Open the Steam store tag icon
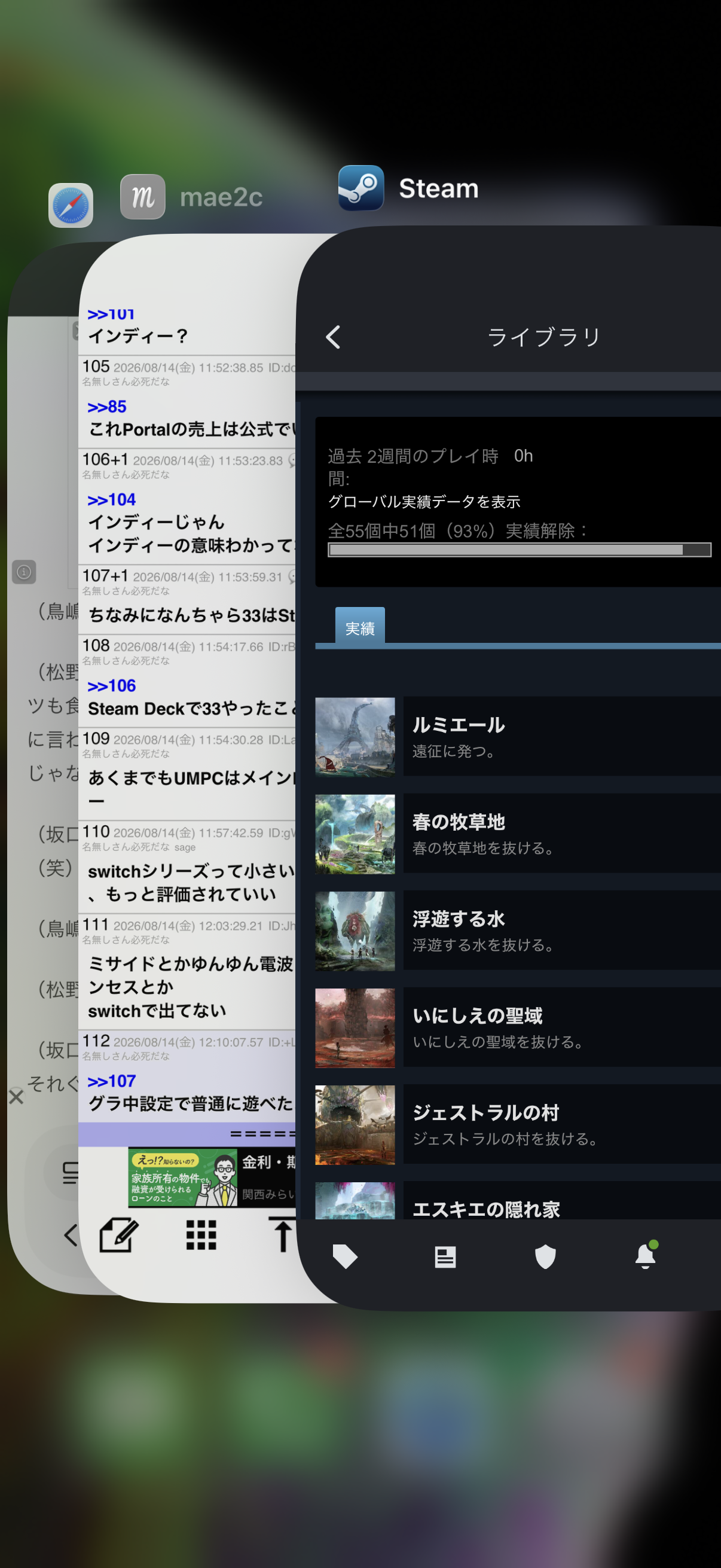Image resolution: width=721 pixels, height=1568 pixels. pyautogui.click(x=345, y=1256)
